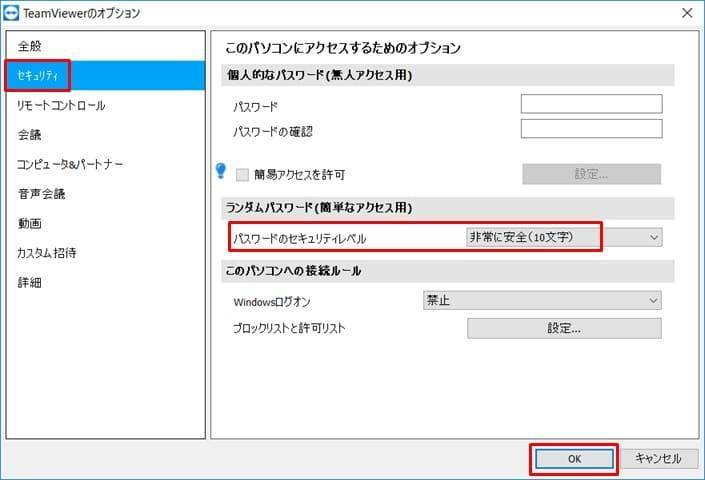The image size is (705, 480).
Task: Open パスワードのセキュリティレベル dropdown
Action: point(564,237)
